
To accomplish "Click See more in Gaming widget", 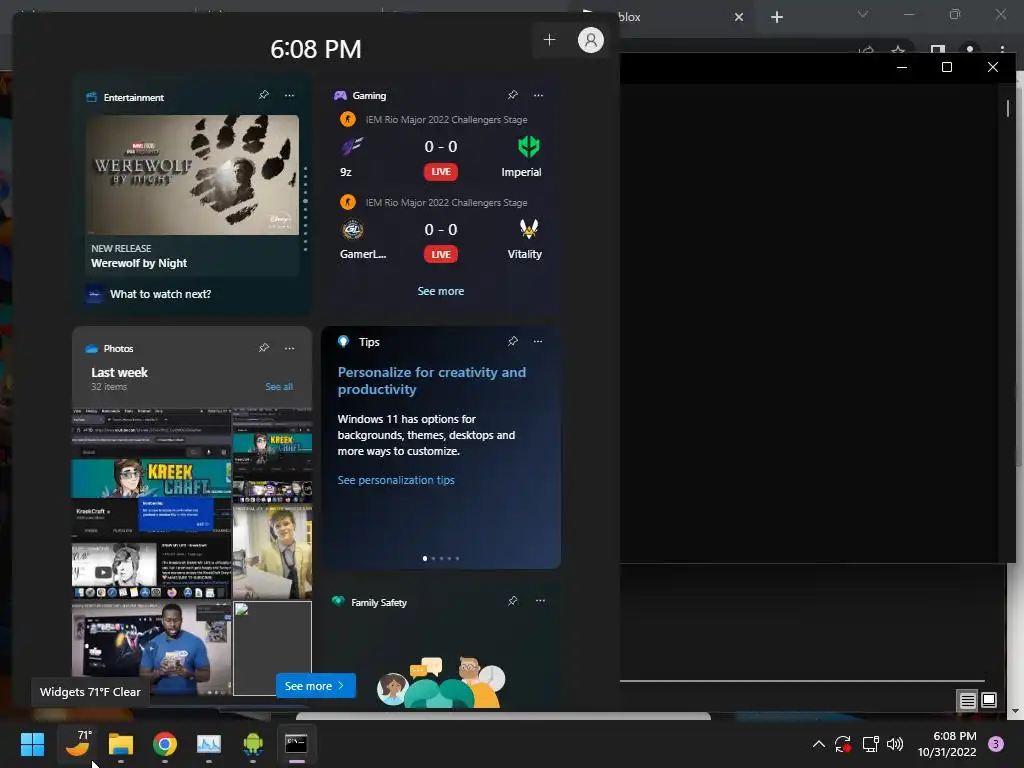I will coord(441,291).
